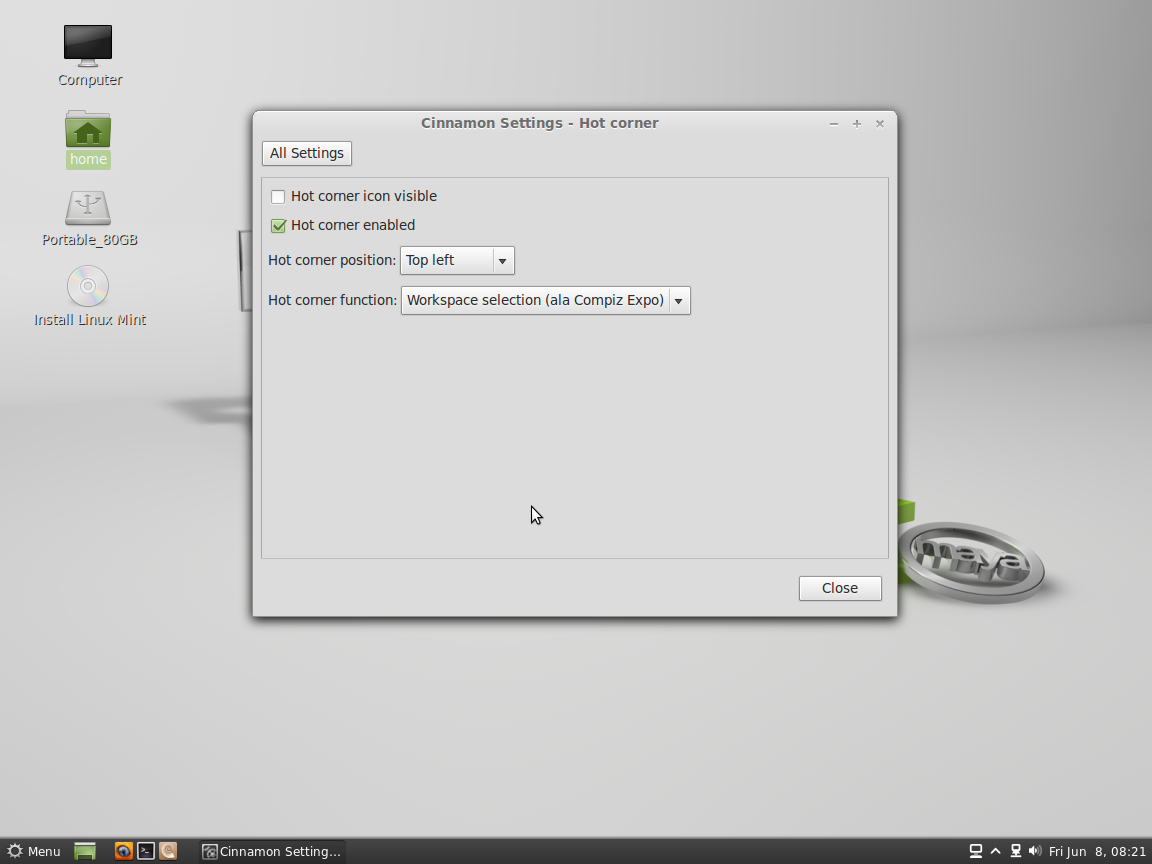Open the Hot corner position dropdown
Viewport: 1152px width, 864px height.
tap(457, 260)
